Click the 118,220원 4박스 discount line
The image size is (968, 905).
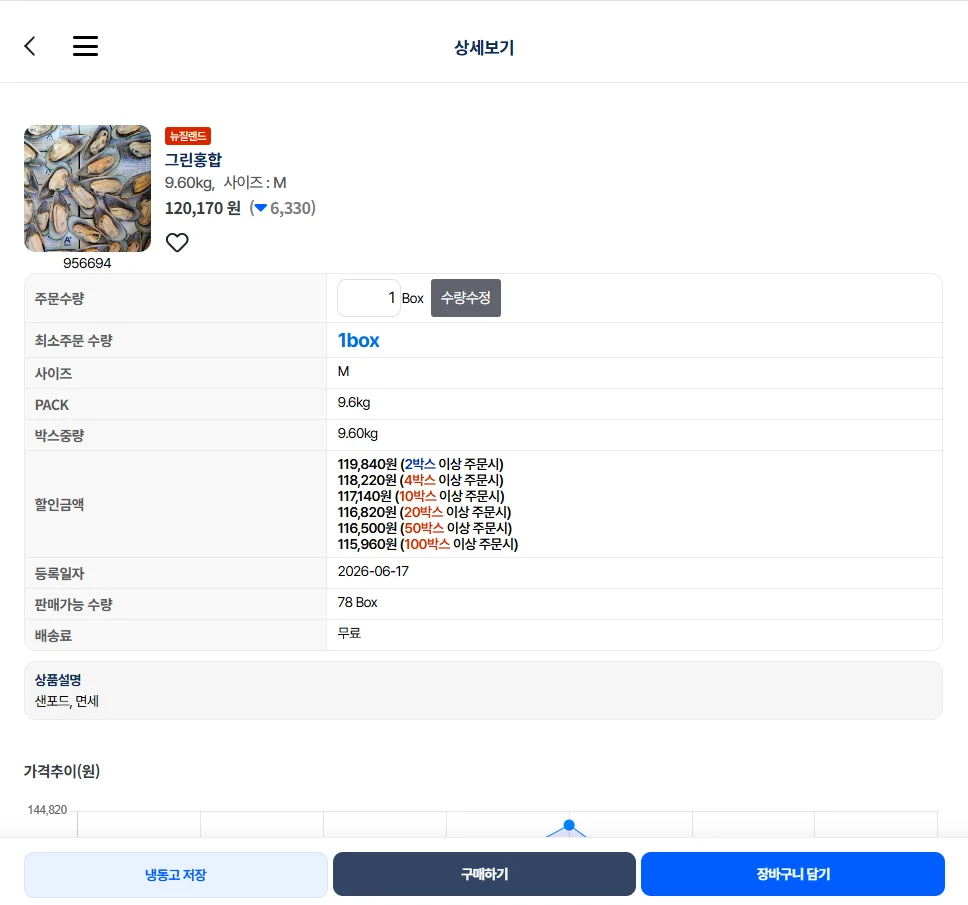[420, 480]
